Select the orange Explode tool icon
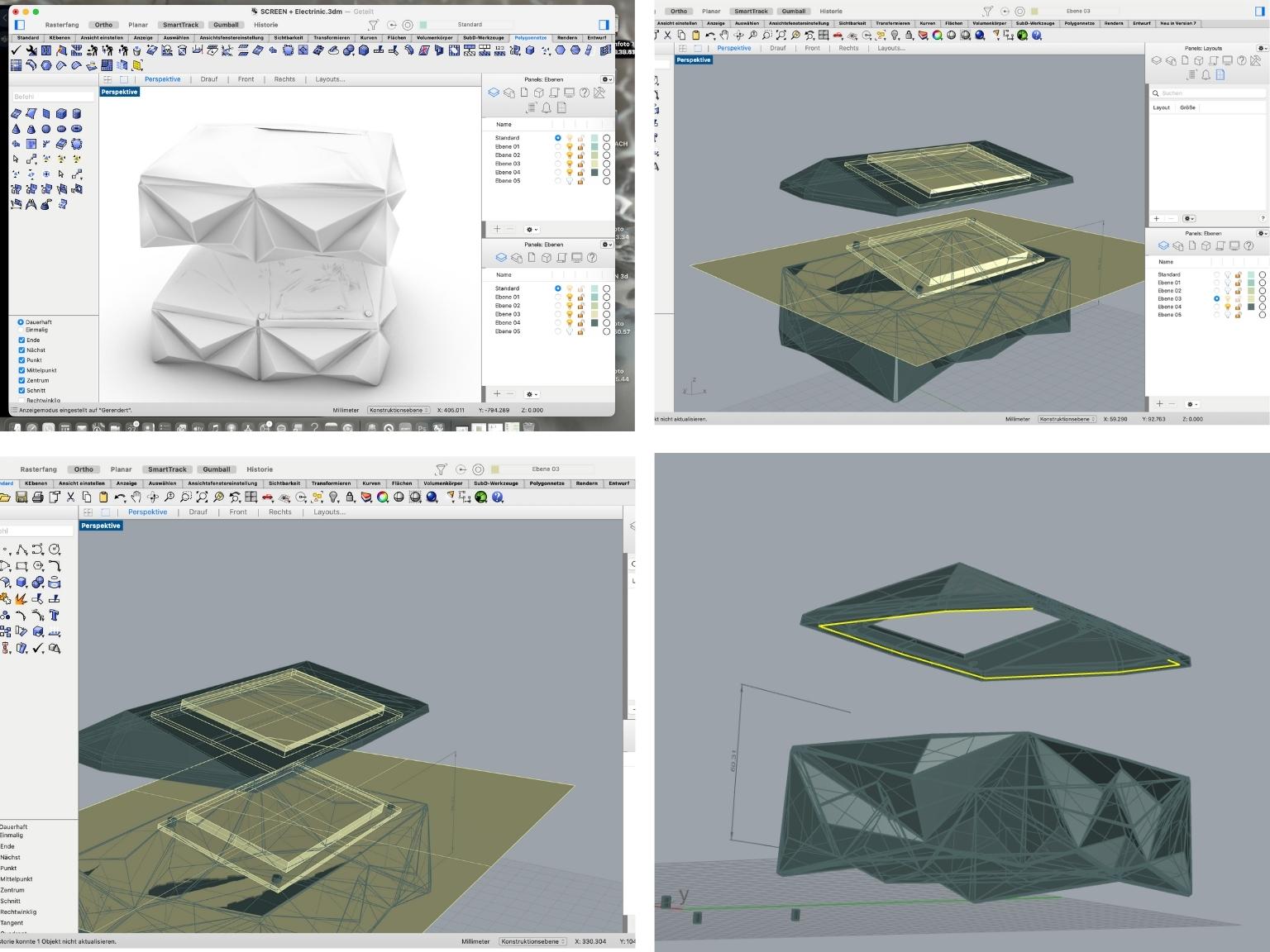This screenshot has height=952, width=1270. (21, 599)
